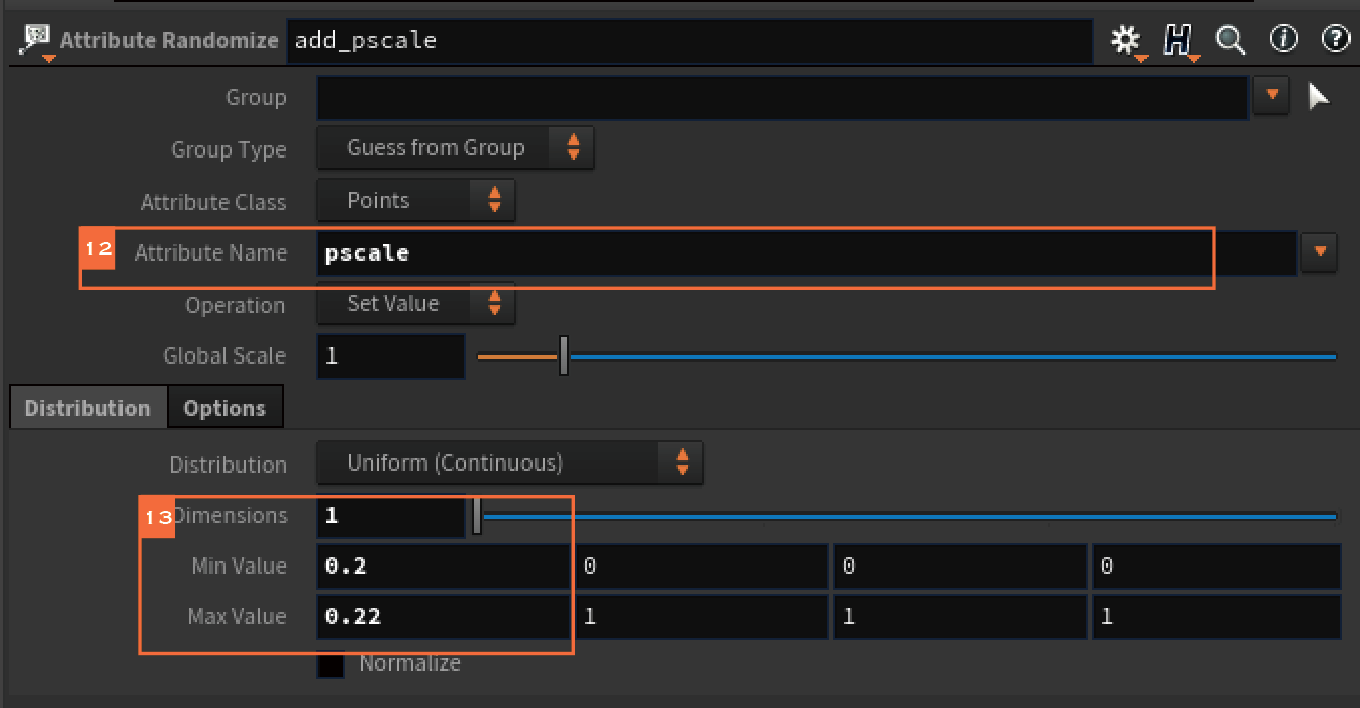Open help with the question mark icon
Image resolution: width=1360 pixels, height=708 pixels.
click(x=1336, y=39)
